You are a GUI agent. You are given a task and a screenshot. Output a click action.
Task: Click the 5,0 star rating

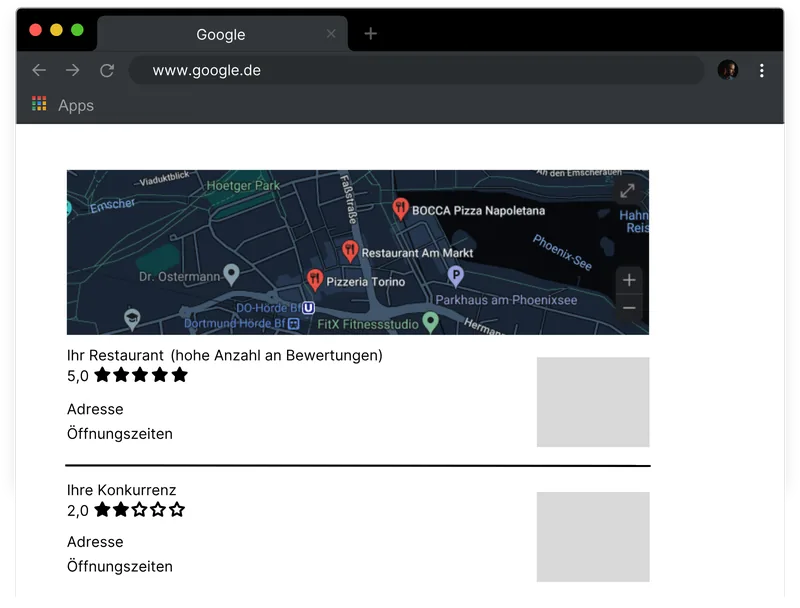127,375
